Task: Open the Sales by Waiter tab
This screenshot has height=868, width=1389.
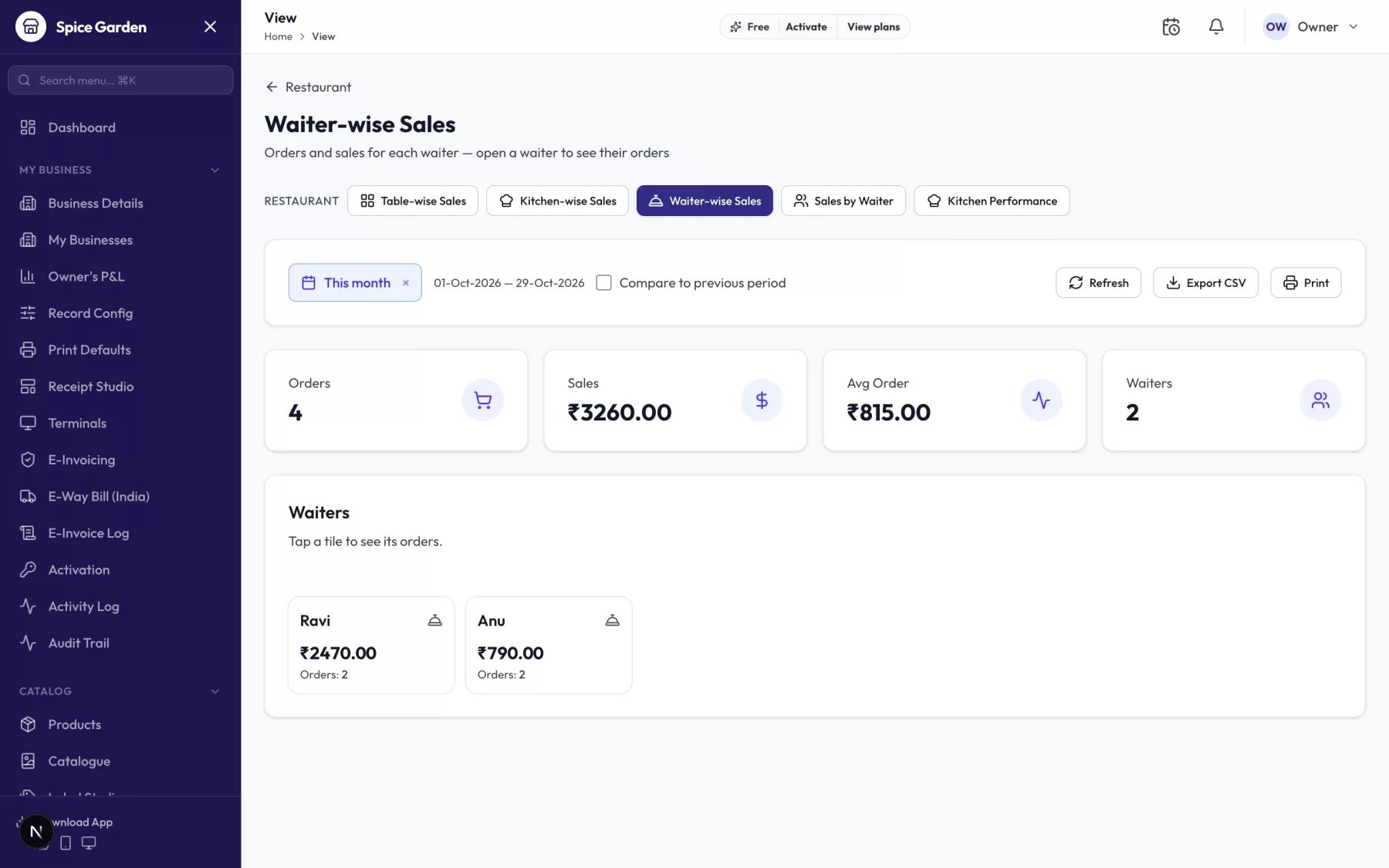Action: 843,201
